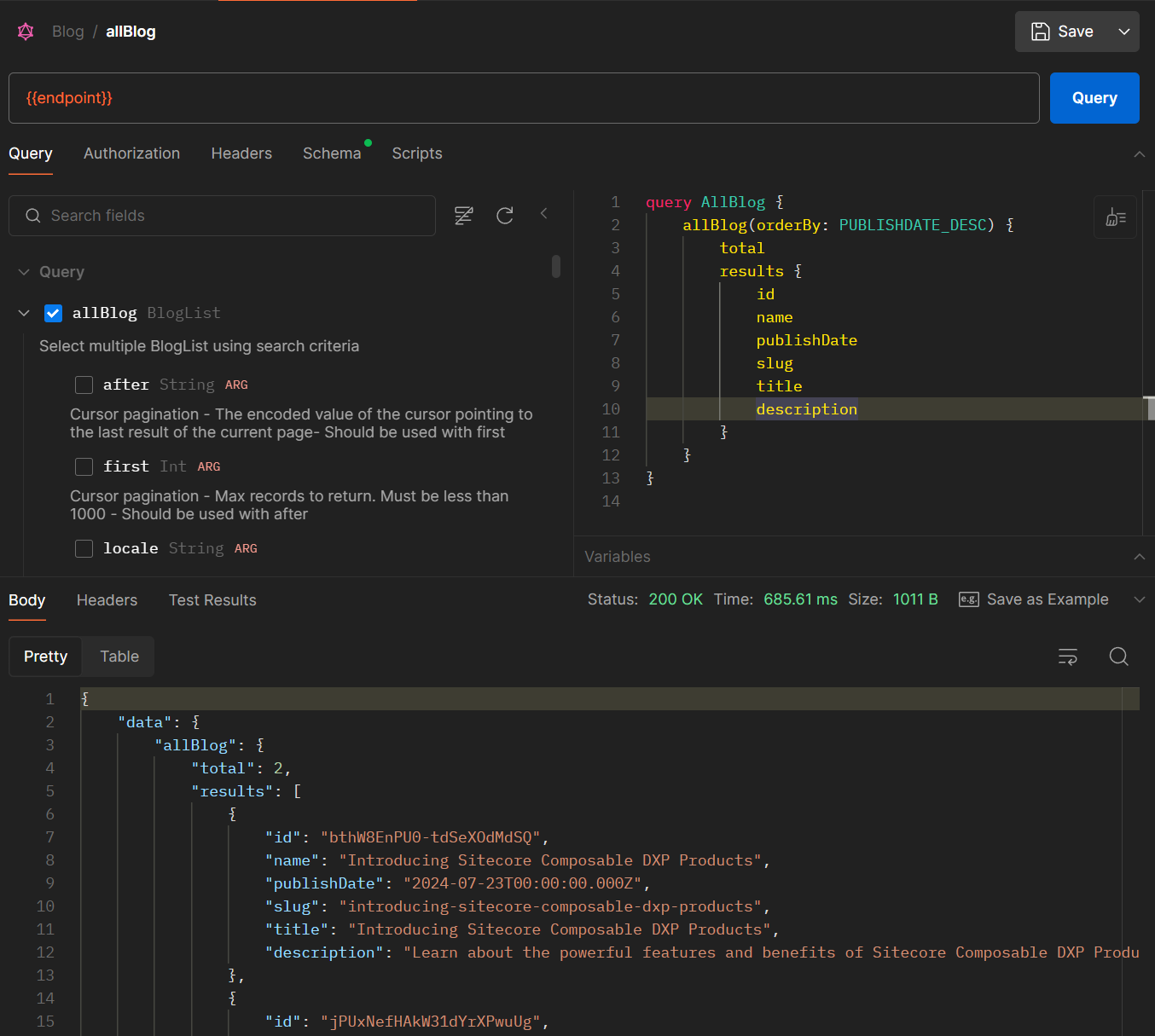1155x1036 pixels.
Task: Click the slug value in response
Action: click(550, 906)
